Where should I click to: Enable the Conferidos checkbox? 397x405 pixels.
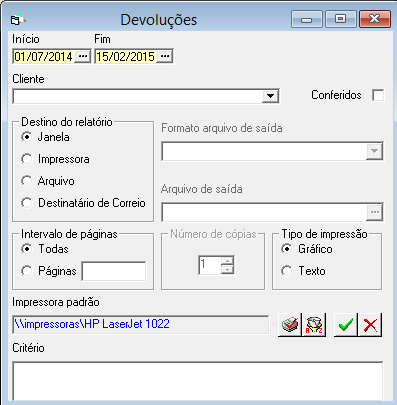point(378,95)
